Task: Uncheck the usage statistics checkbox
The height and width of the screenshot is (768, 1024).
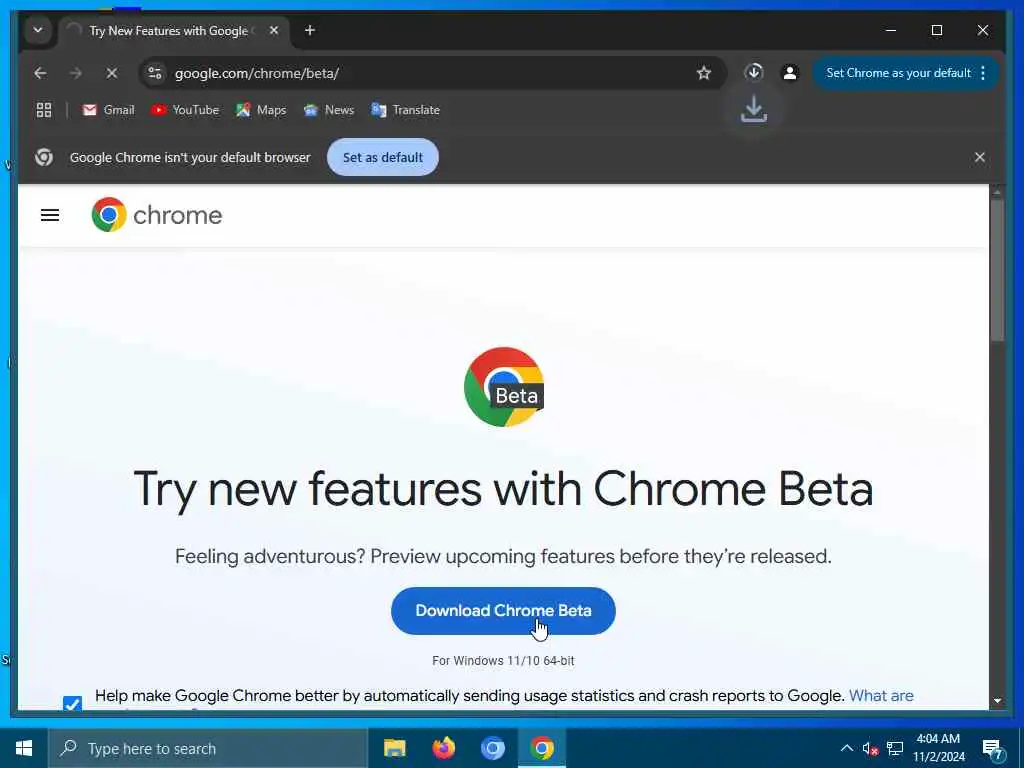Action: 72,703
